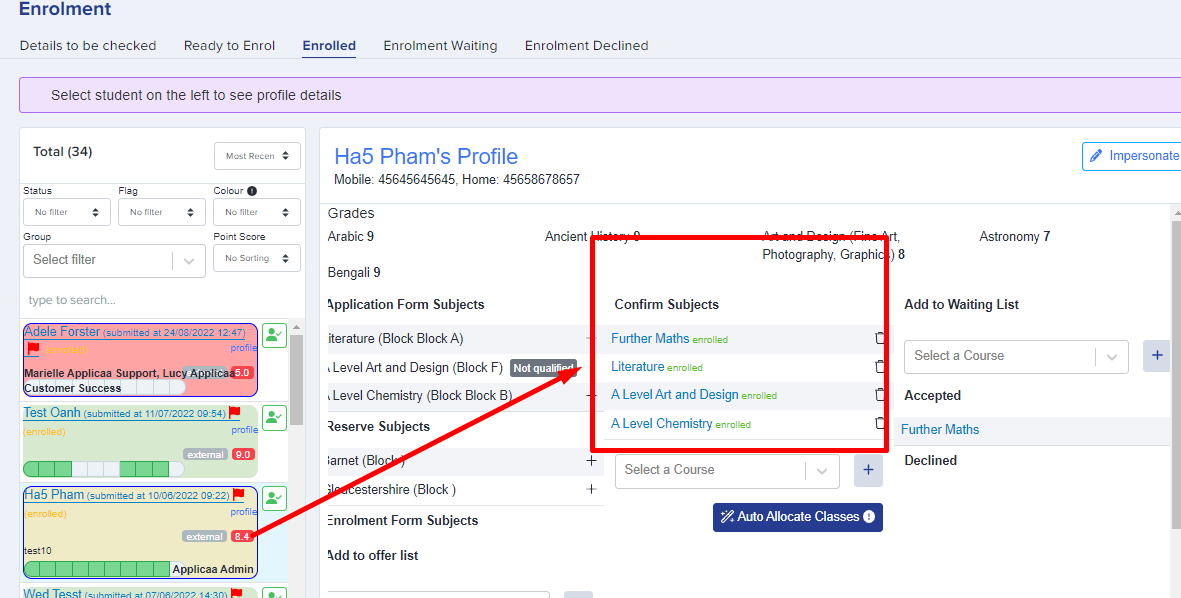This screenshot has height=598, width=1181.
Task: Add Barnet reserve subject with plus icon
Action: [591, 460]
